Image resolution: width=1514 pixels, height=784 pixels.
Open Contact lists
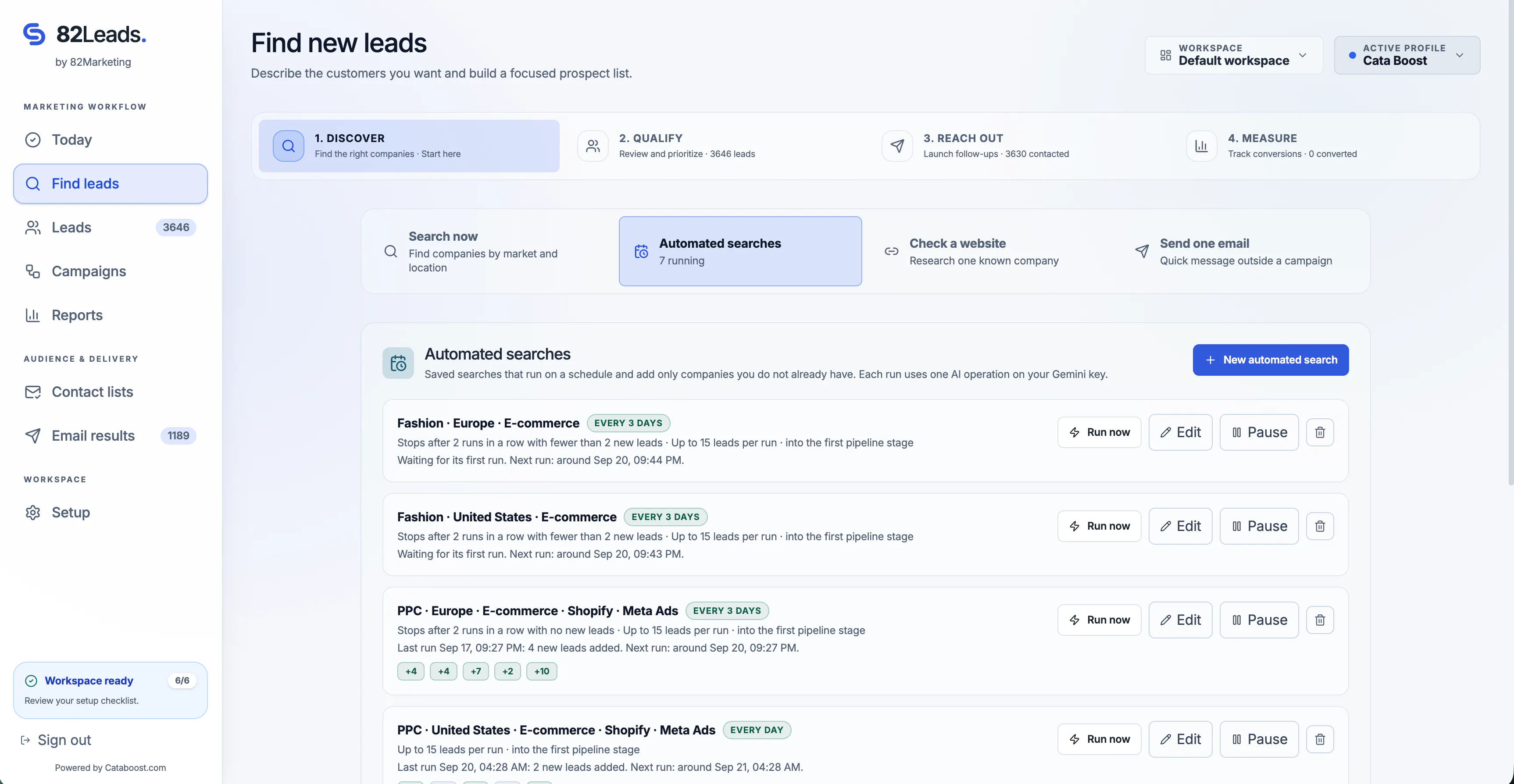111,392
